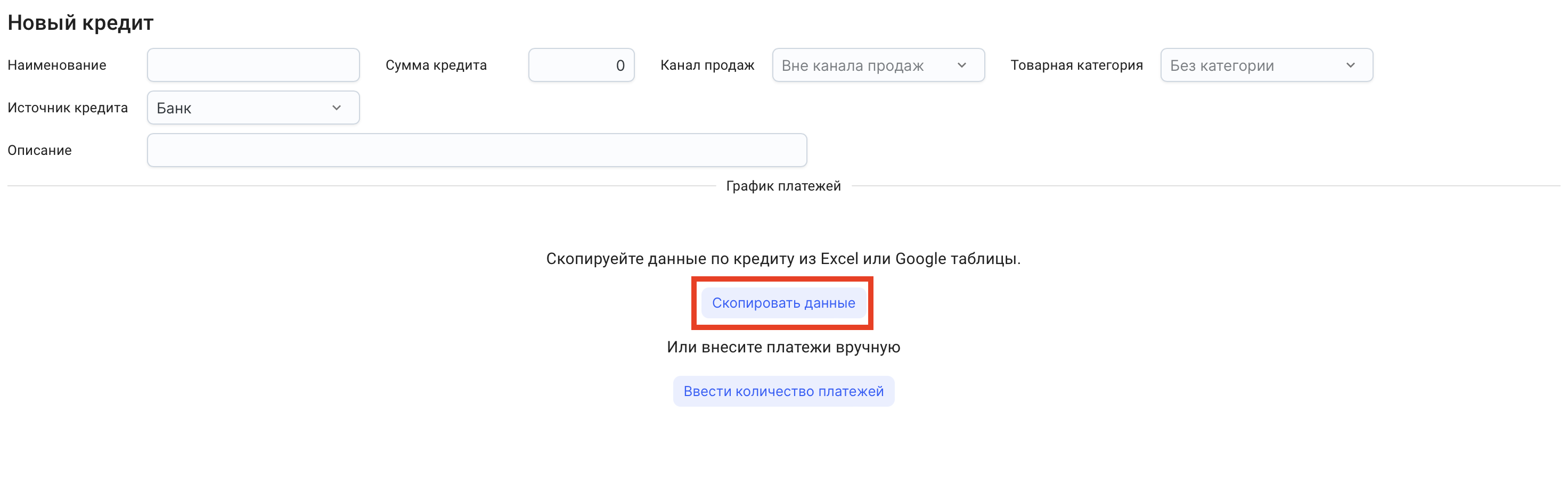Click the chevron arrow in Источник кредита

point(337,108)
